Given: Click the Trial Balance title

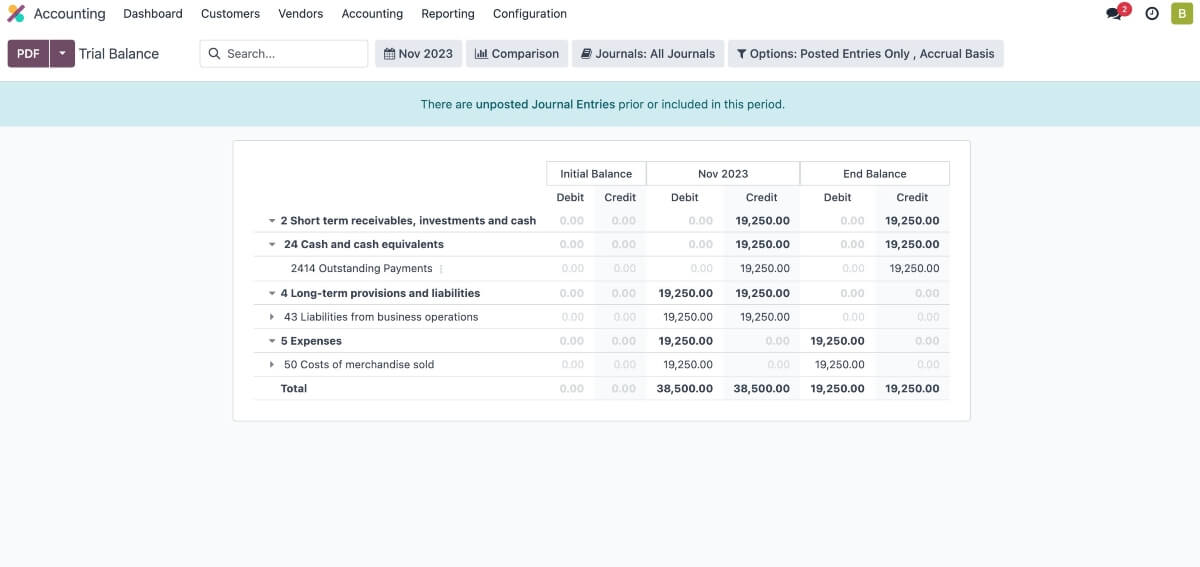Looking at the screenshot, I should 119,54.
